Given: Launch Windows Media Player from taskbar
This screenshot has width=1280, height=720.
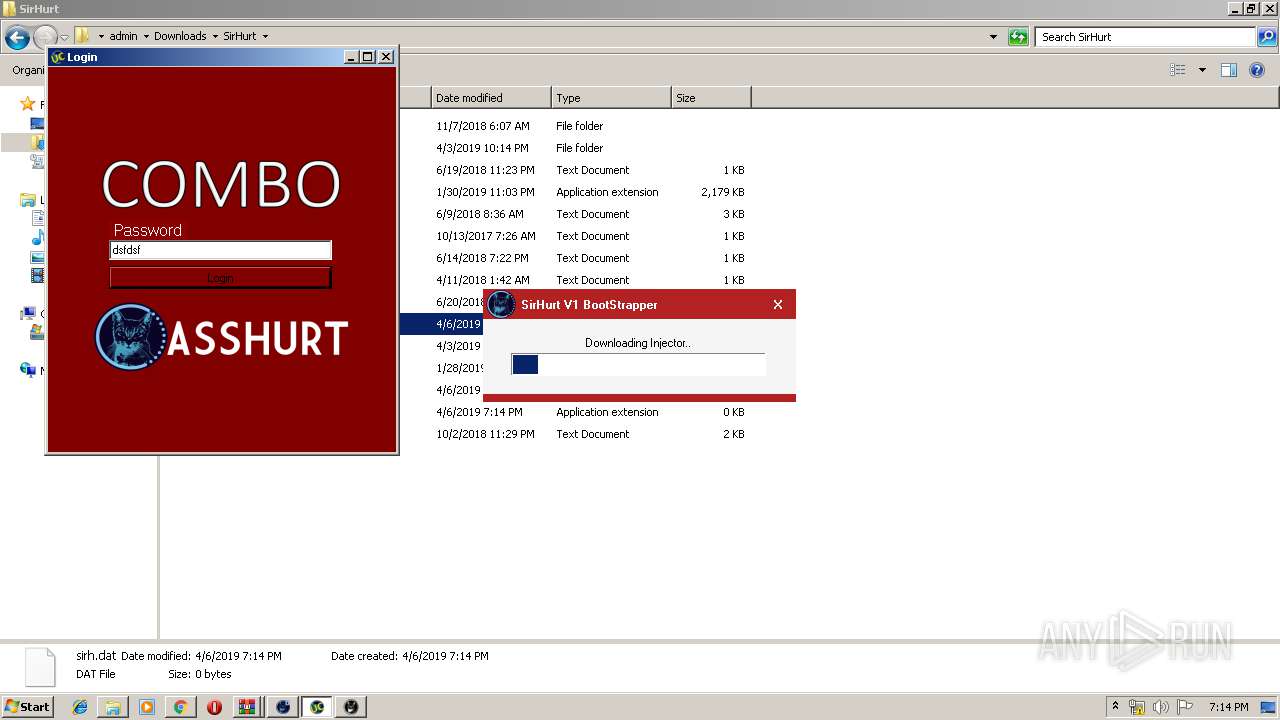Looking at the screenshot, I should [147, 707].
